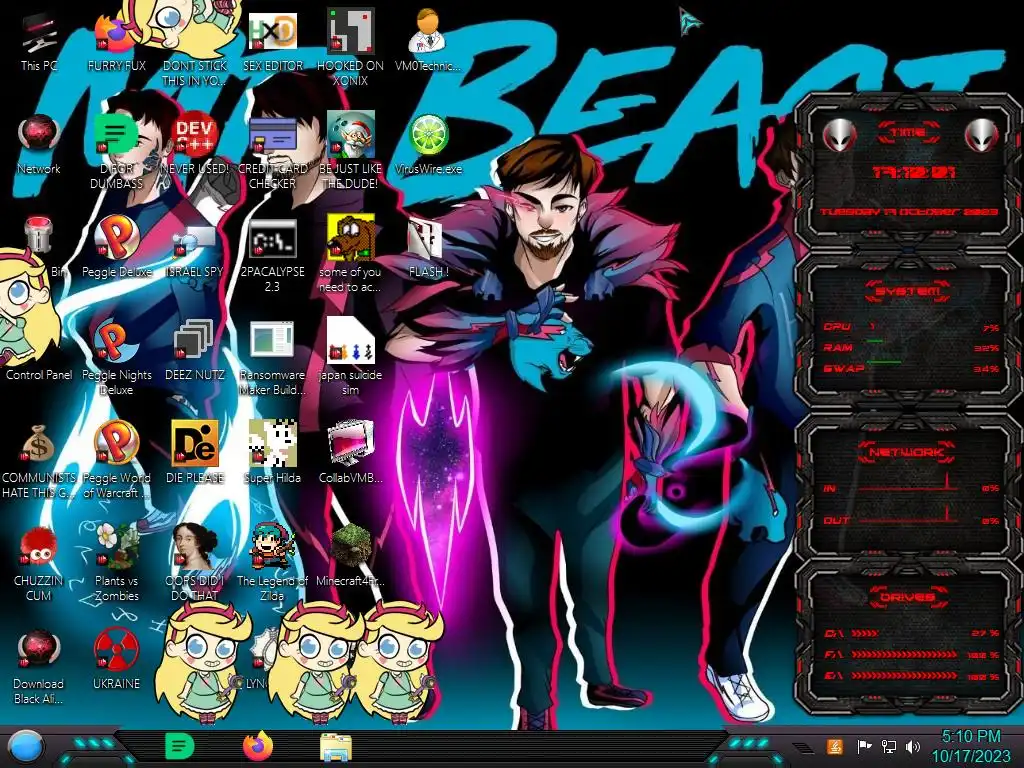Open the HOOKED ON XONIX shortcut
The width and height of the screenshot is (1024, 768).
click(351, 49)
